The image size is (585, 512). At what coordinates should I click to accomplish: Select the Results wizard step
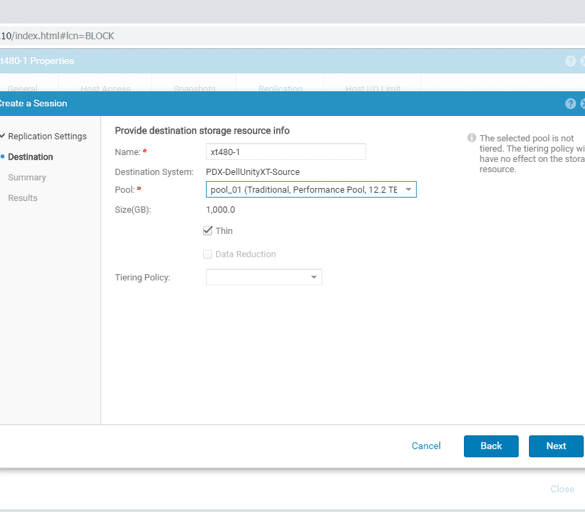[23, 198]
